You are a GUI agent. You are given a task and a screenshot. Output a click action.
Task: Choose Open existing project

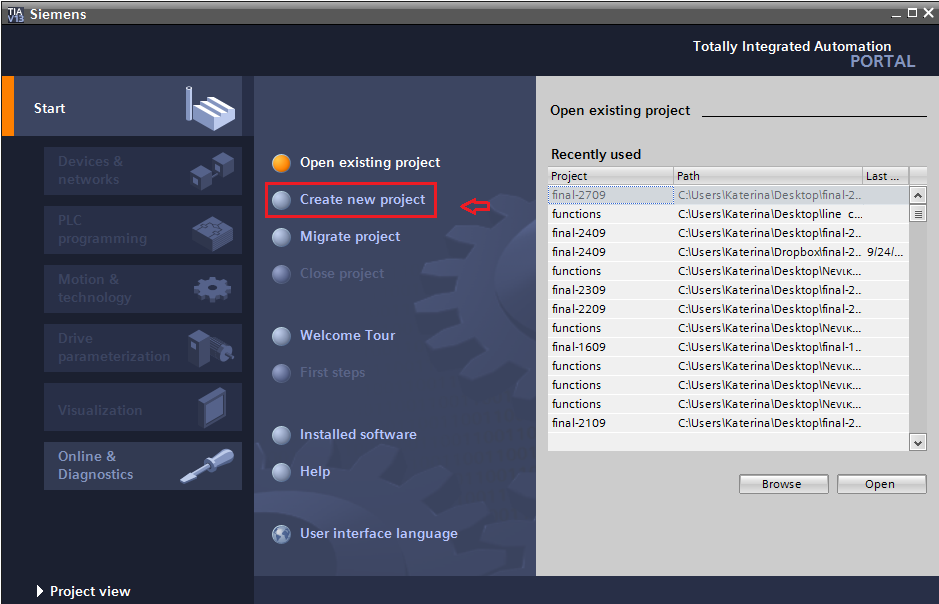pyautogui.click(x=369, y=162)
